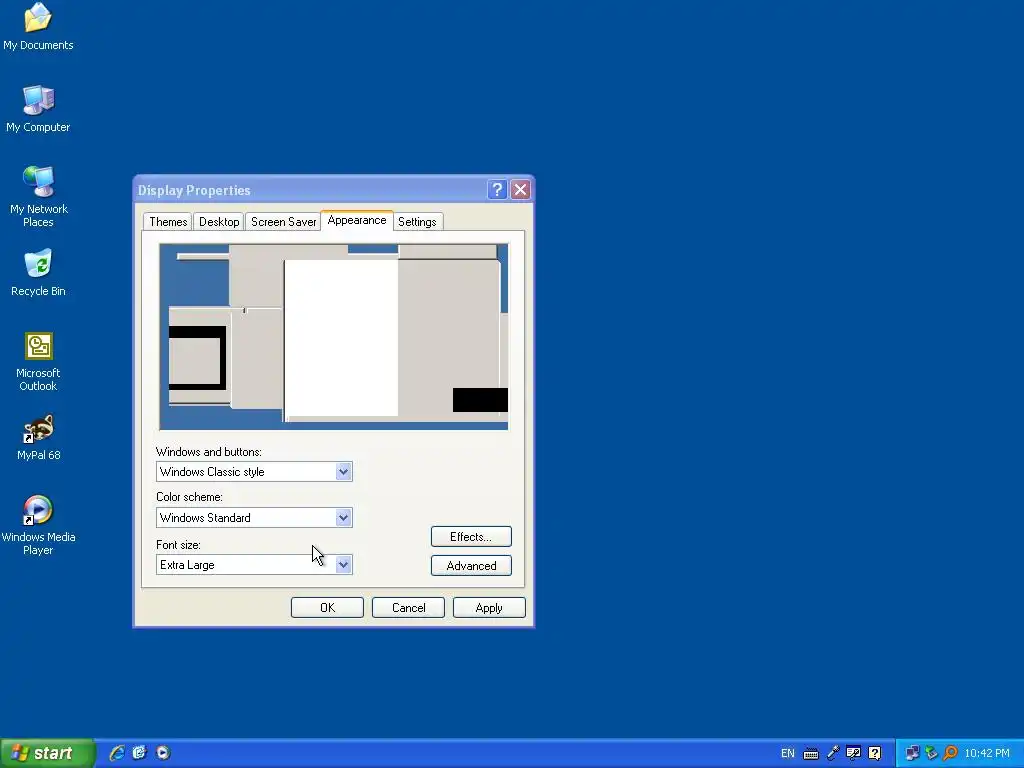Switch to the Screen Saver tab
Image resolution: width=1024 pixels, height=768 pixels.
pyautogui.click(x=283, y=222)
